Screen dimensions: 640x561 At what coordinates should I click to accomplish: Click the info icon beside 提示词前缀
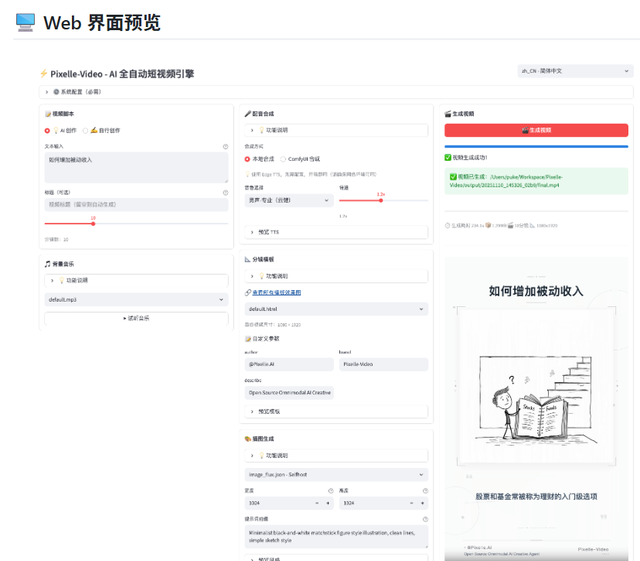(425, 519)
